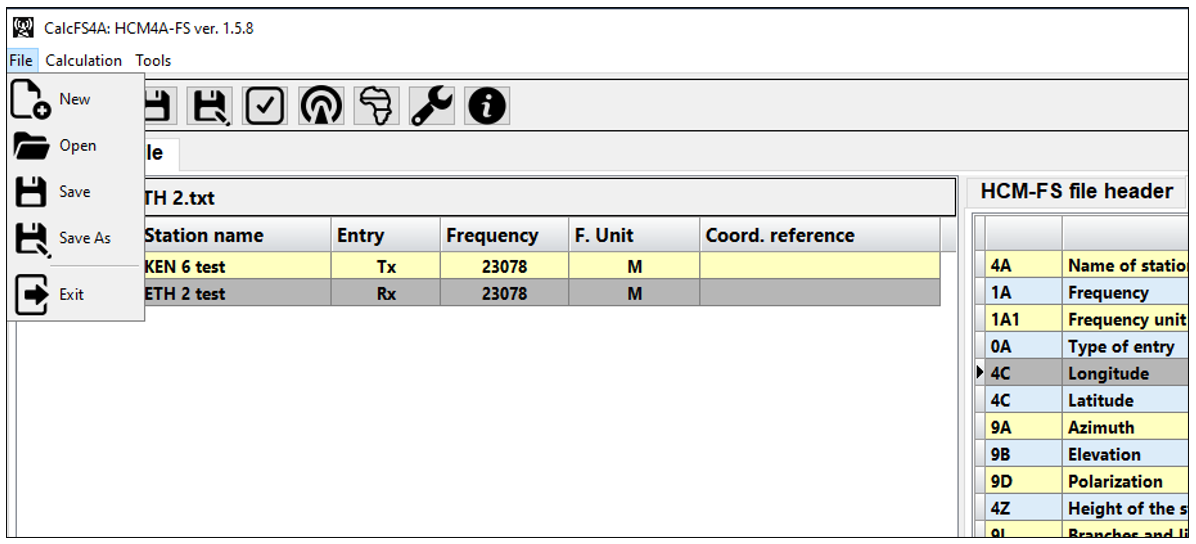Click the wrench settings toolbar icon
This screenshot has width=1196, height=544.
click(432, 106)
